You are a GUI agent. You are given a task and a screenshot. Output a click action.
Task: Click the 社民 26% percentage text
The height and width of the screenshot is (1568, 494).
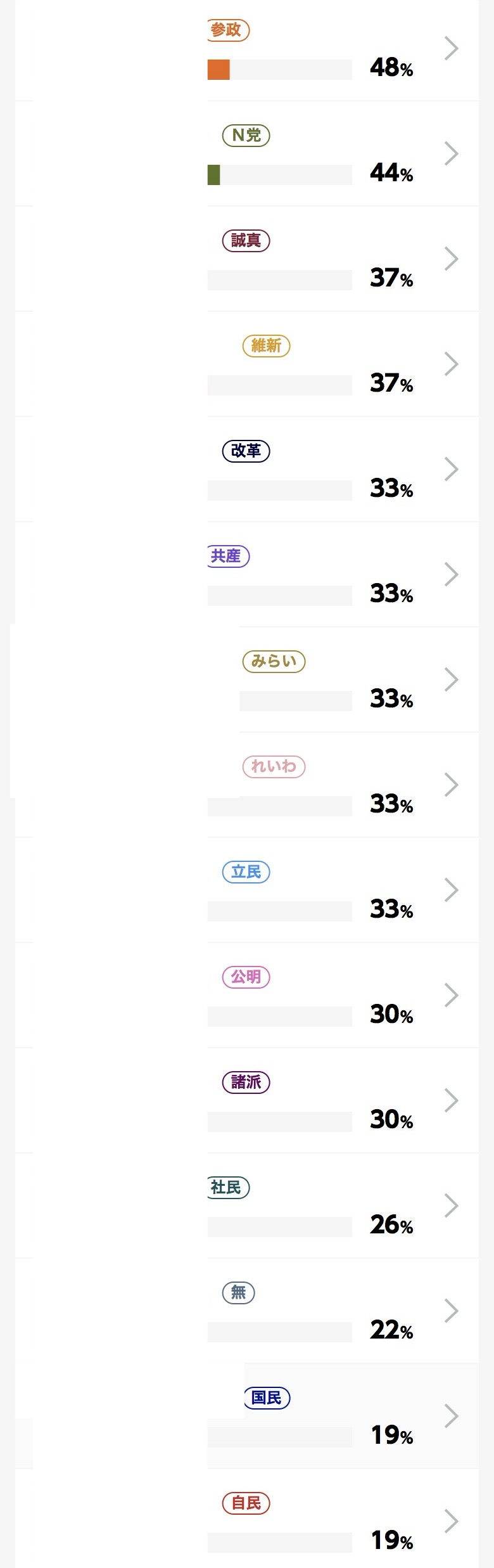coord(391,1224)
